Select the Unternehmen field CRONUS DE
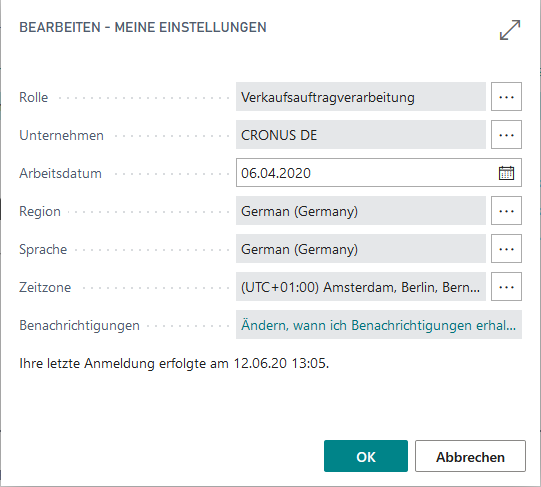Image resolution: width=541 pixels, height=487 pixels. coord(361,135)
